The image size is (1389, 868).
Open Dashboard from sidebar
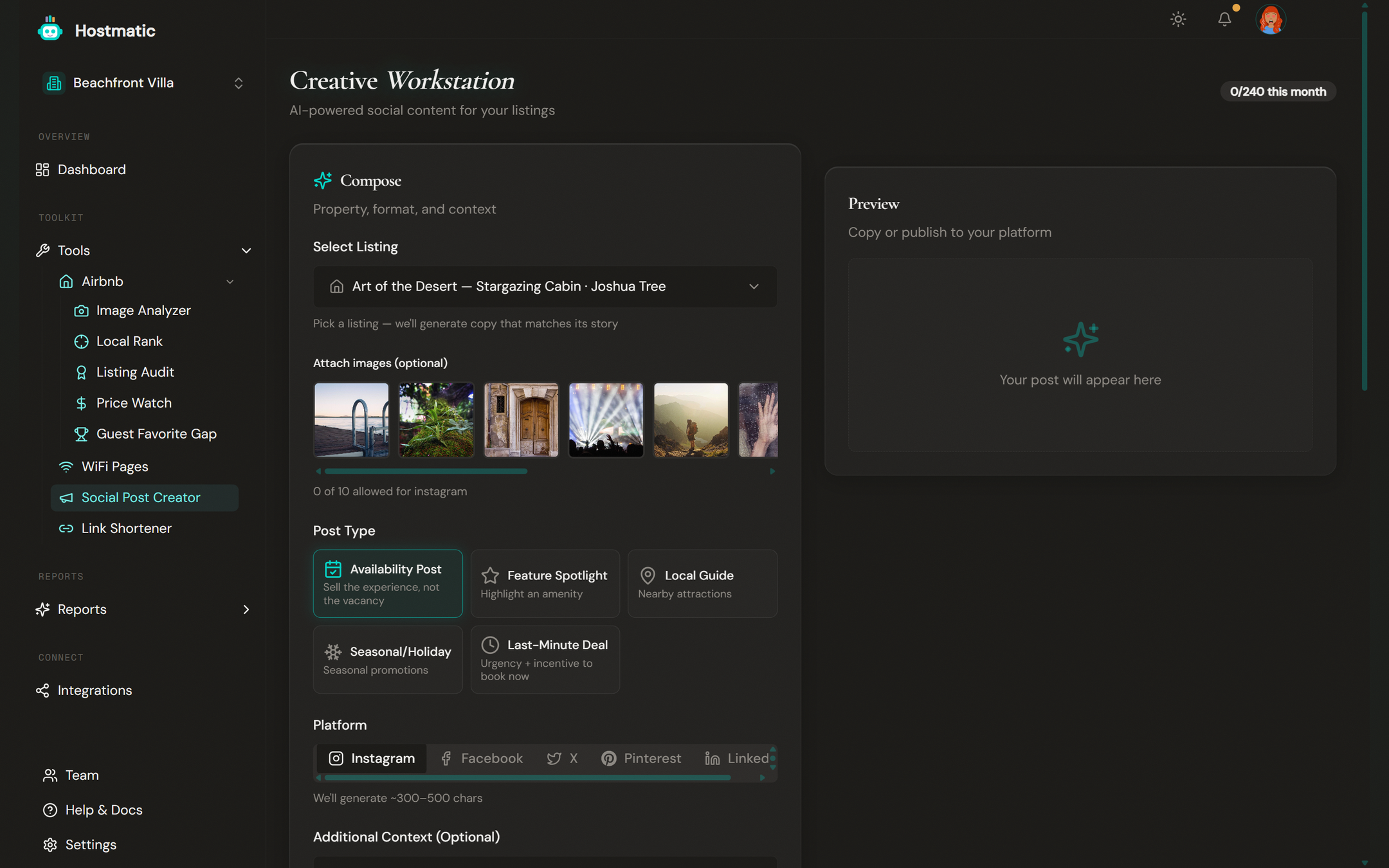click(143, 170)
